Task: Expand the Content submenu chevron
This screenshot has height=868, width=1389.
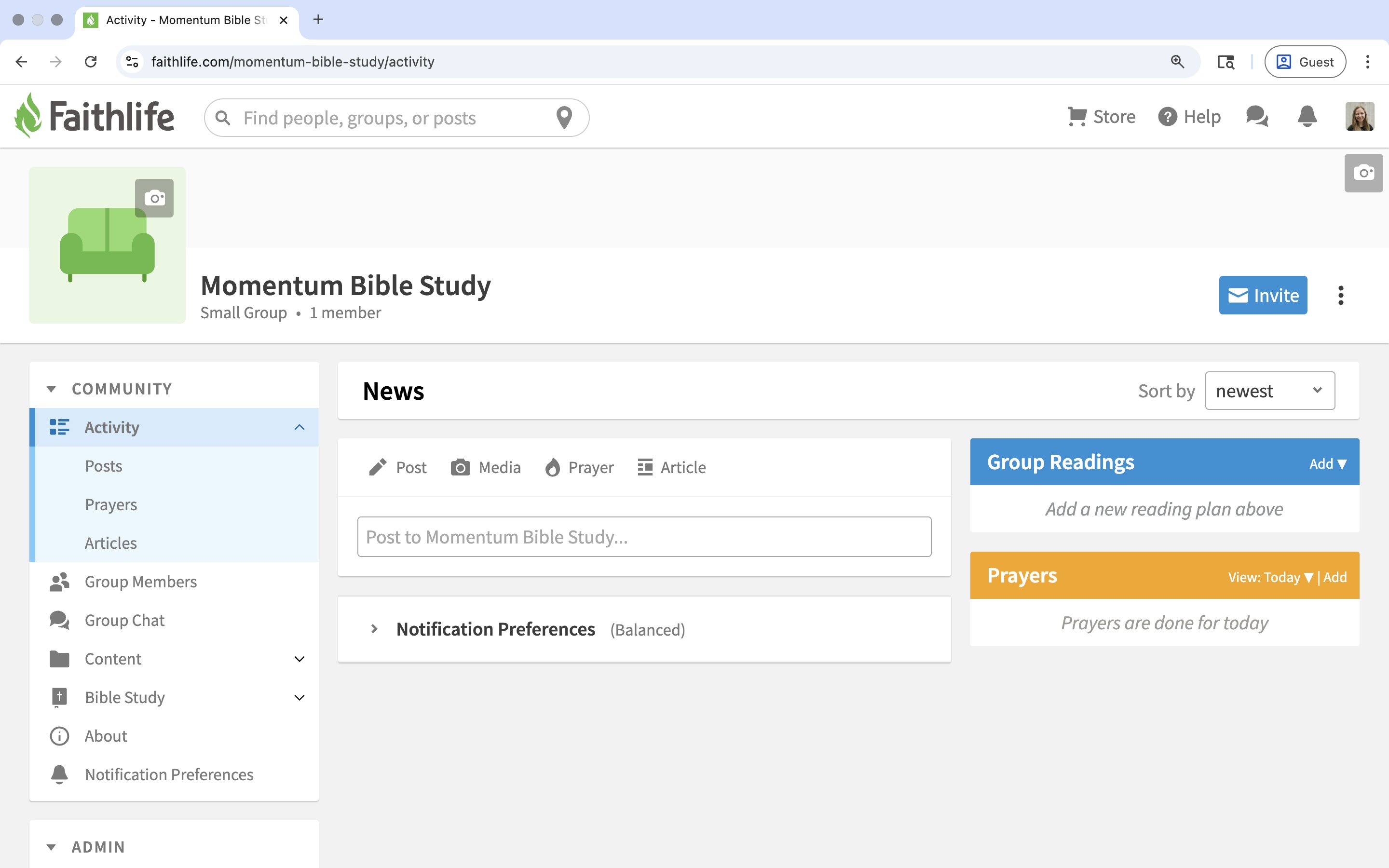Action: coord(299,658)
